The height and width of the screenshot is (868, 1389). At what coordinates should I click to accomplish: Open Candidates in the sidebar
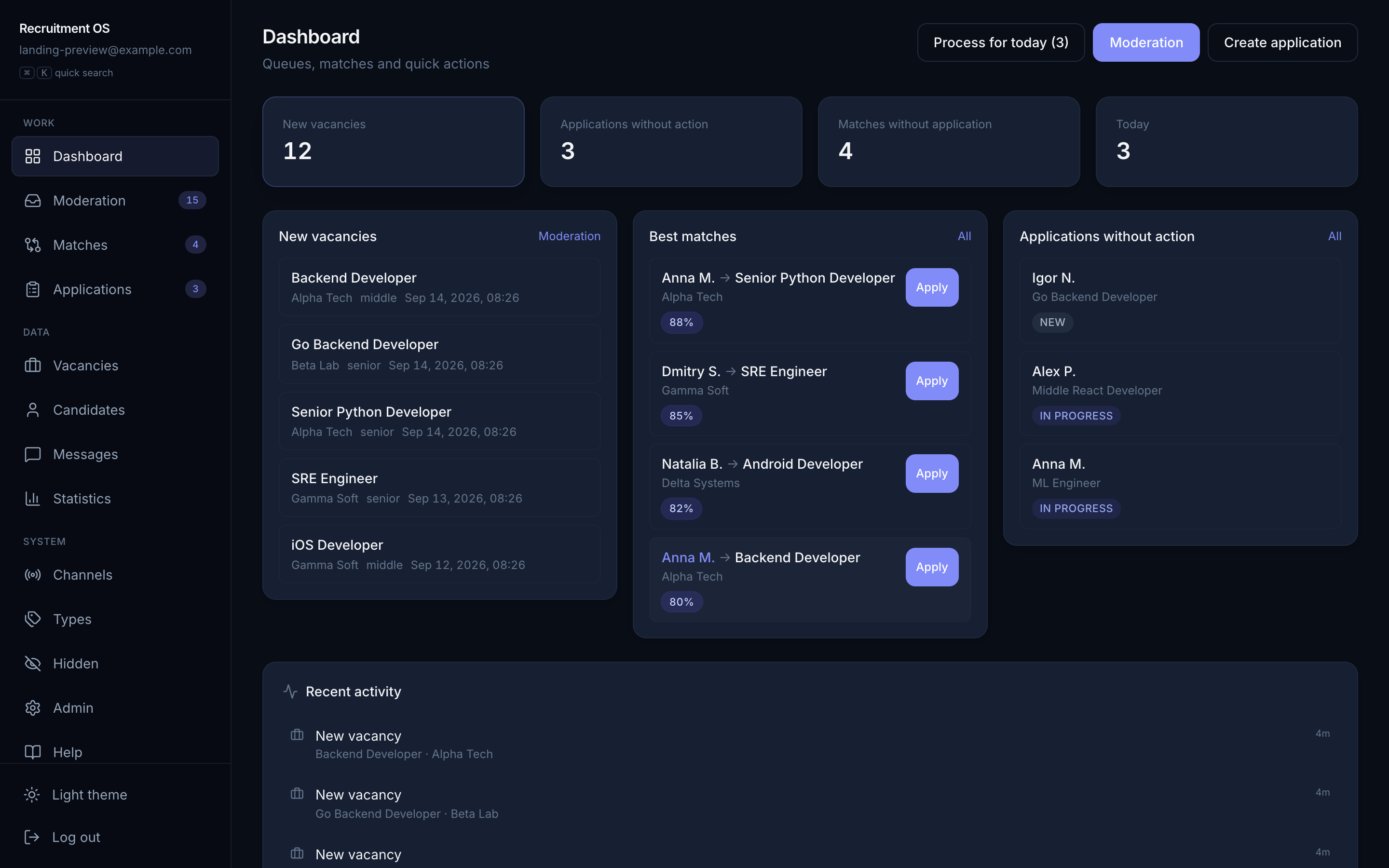(x=115, y=410)
